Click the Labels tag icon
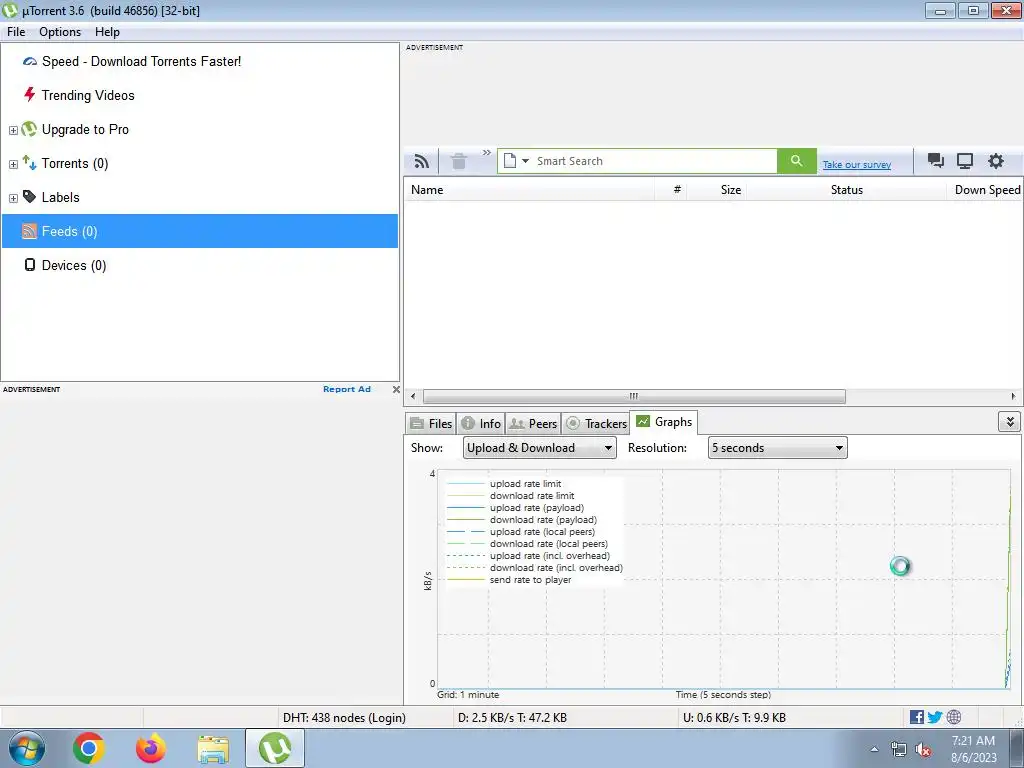 [29, 197]
